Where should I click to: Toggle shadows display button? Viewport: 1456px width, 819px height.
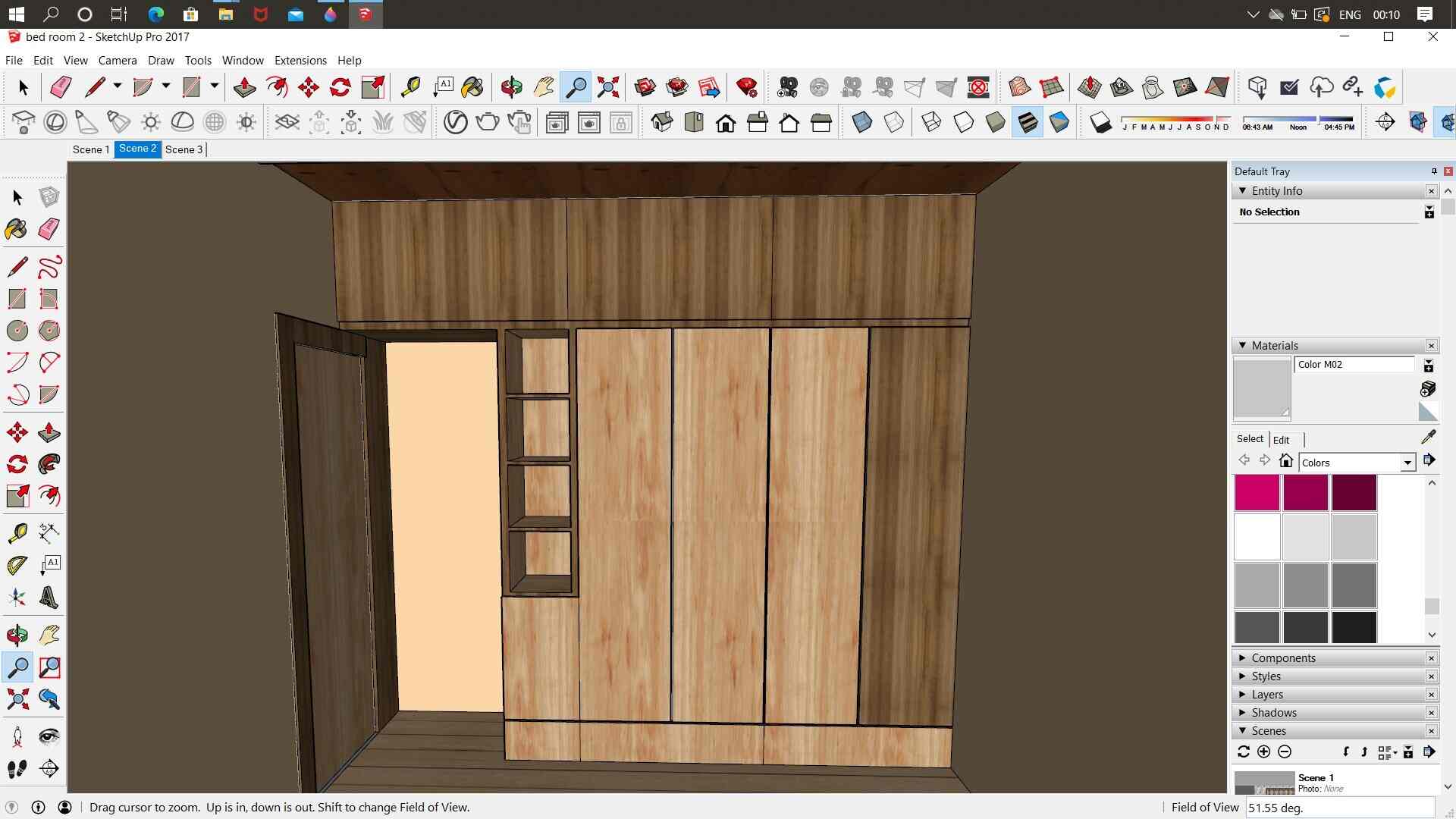point(1100,122)
